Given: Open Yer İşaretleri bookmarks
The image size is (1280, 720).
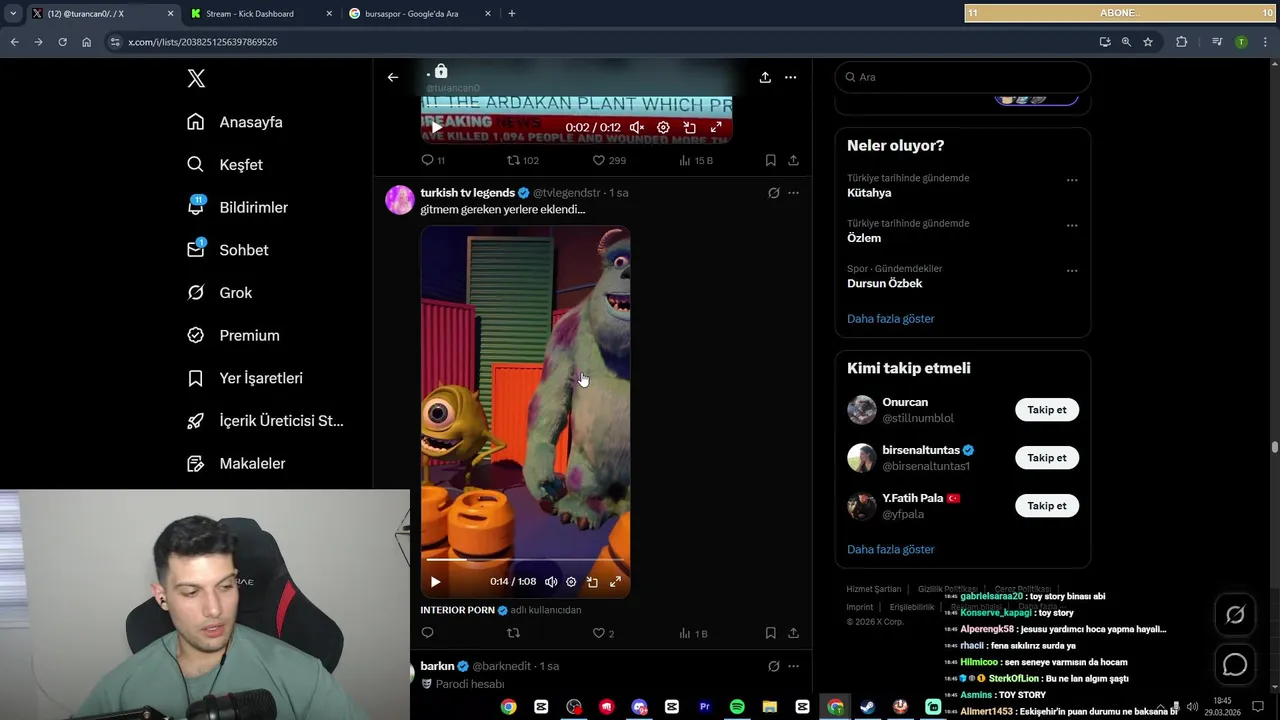Looking at the screenshot, I should coord(245,378).
